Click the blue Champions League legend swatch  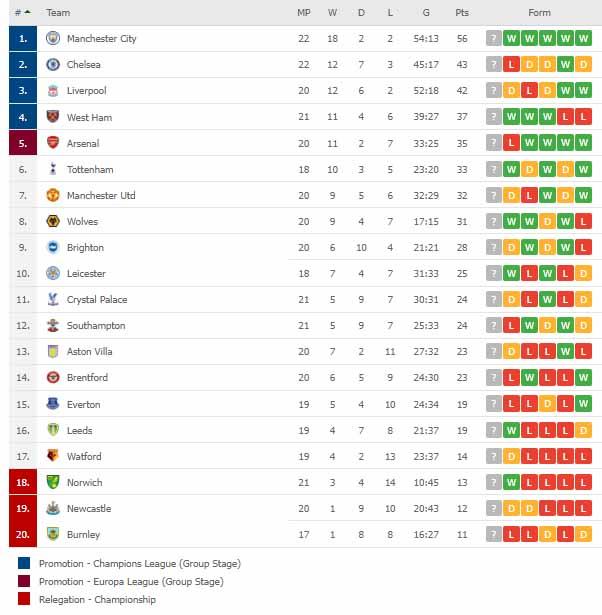pos(25,564)
